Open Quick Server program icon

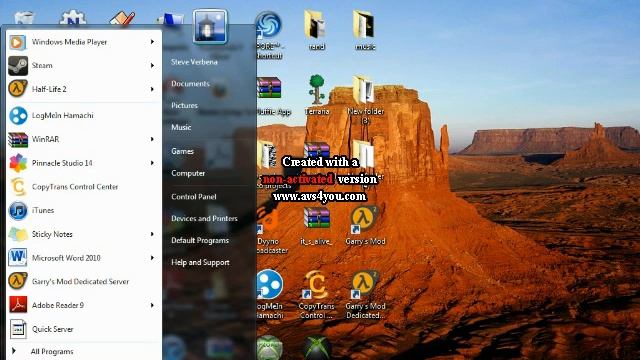point(18,329)
